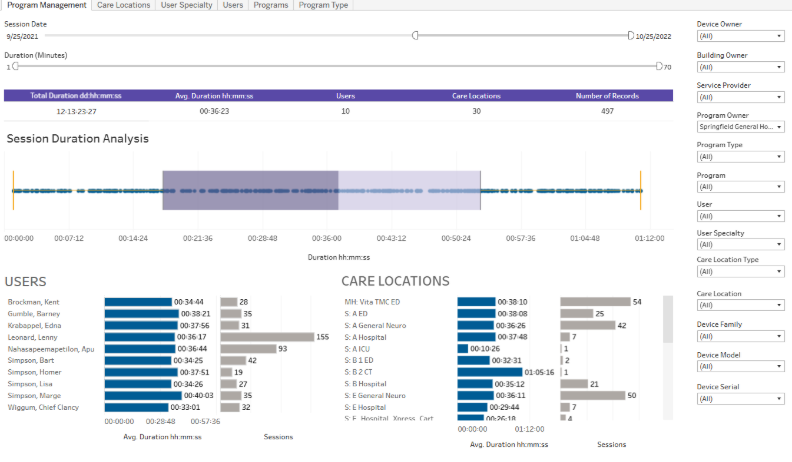Image resolution: width=792 pixels, height=462 pixels.
Task: Open the Building Owner filter dropdown
Action: point(739,68)
